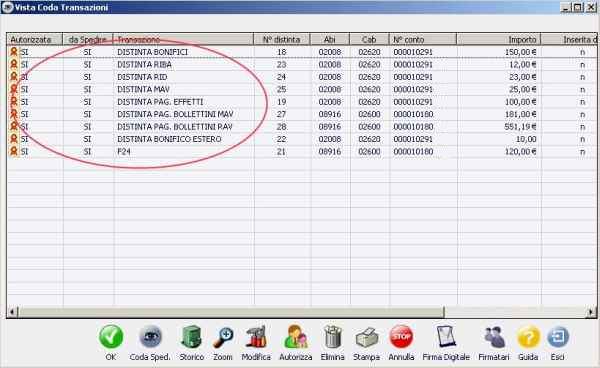This screenshot has height=368, width=600.
Task: Click distinta number 18 cell
Action: point(282,52)
